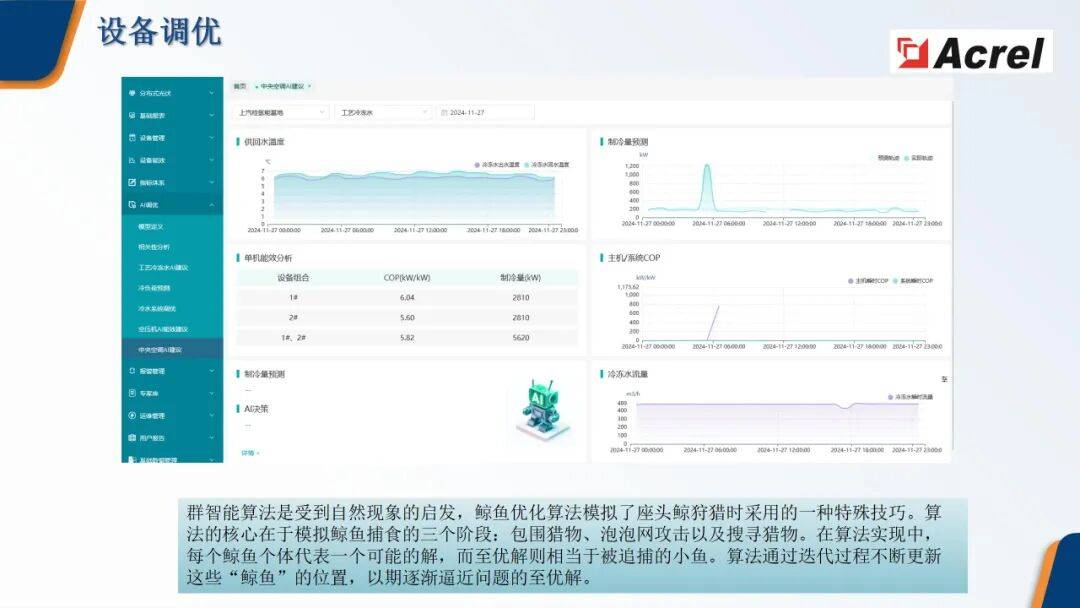The image size is (1080, 608).
Task: Click the 指标体系 edit icon
Action: tap(132, 183)
